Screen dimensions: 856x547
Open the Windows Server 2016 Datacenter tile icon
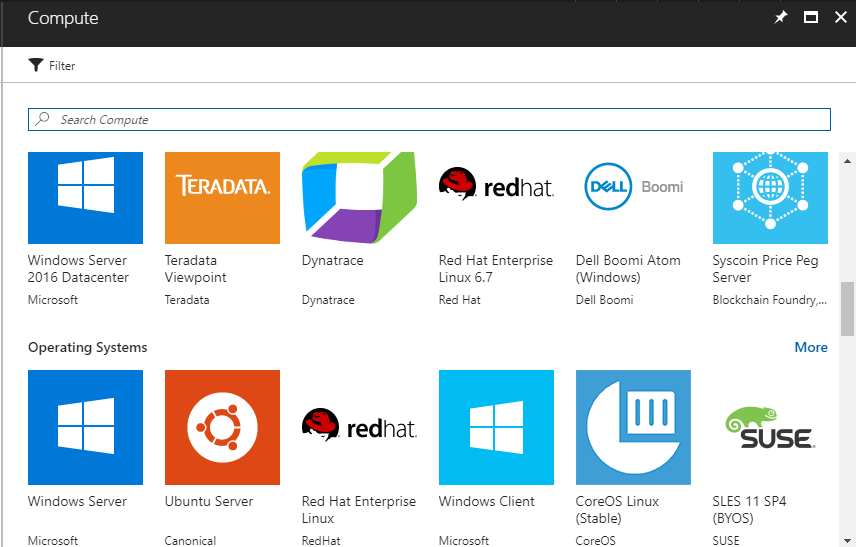[85, 198]
